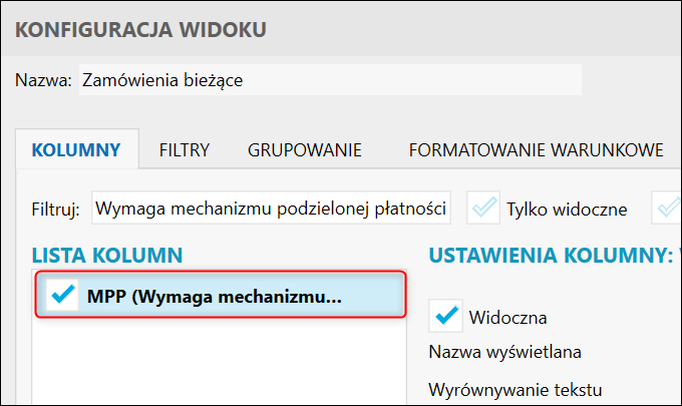Click the Nazwa field with Zamówienia bieżące

pos(328,80)
